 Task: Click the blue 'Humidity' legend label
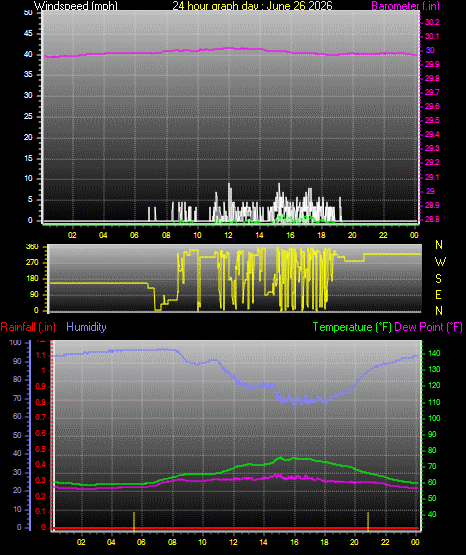click(86, 327)
